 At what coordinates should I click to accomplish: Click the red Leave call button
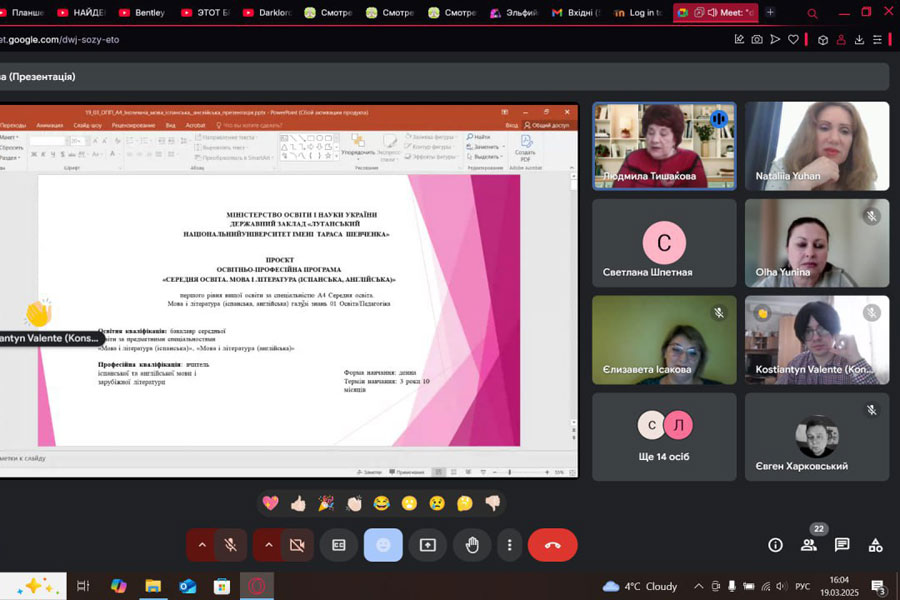(x=552, y=545)
